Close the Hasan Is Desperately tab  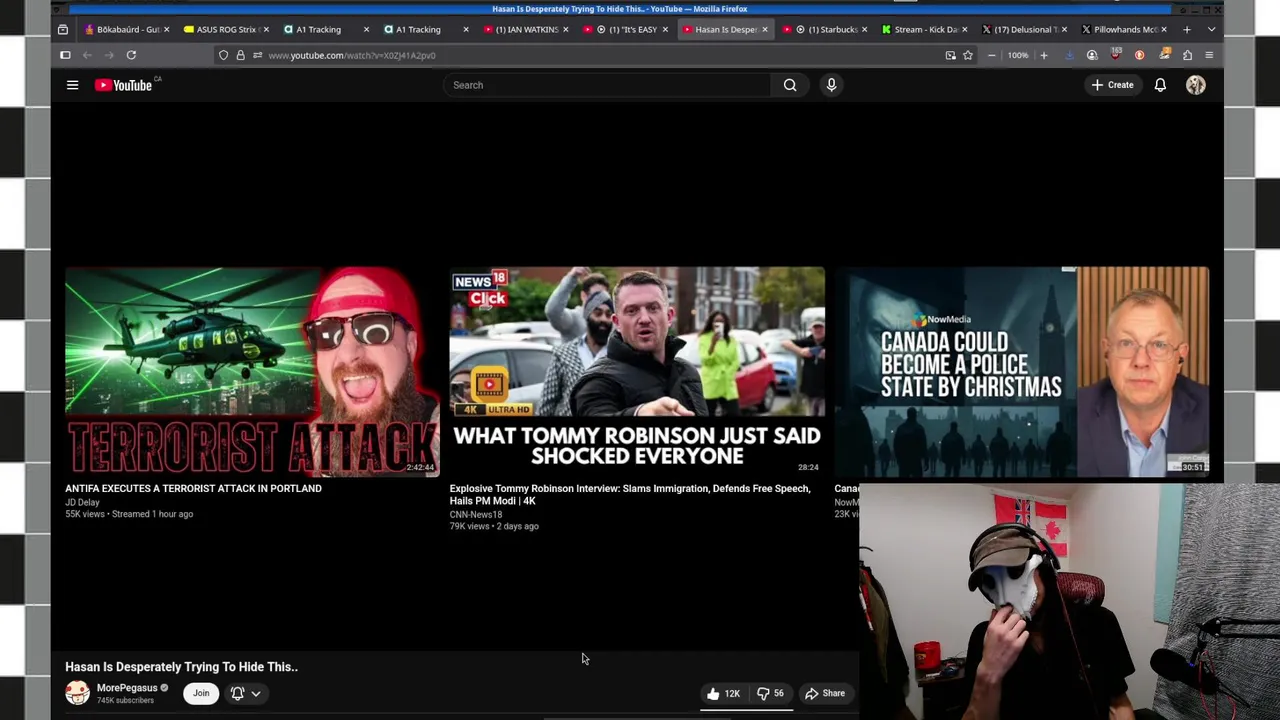click(x=765, y=29)
